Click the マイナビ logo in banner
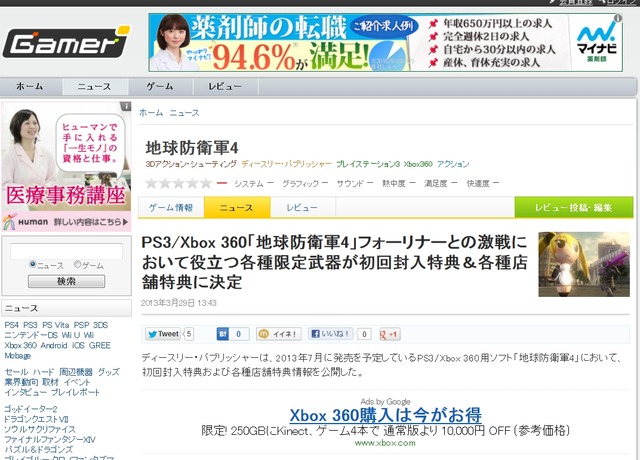640x460 pixels. pyautogui.click(x=596, y=42)
